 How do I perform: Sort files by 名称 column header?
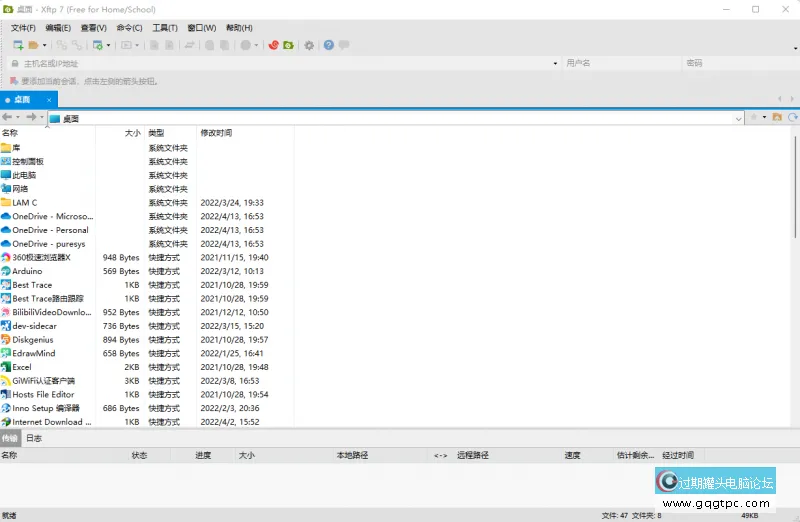pos(47,133)
